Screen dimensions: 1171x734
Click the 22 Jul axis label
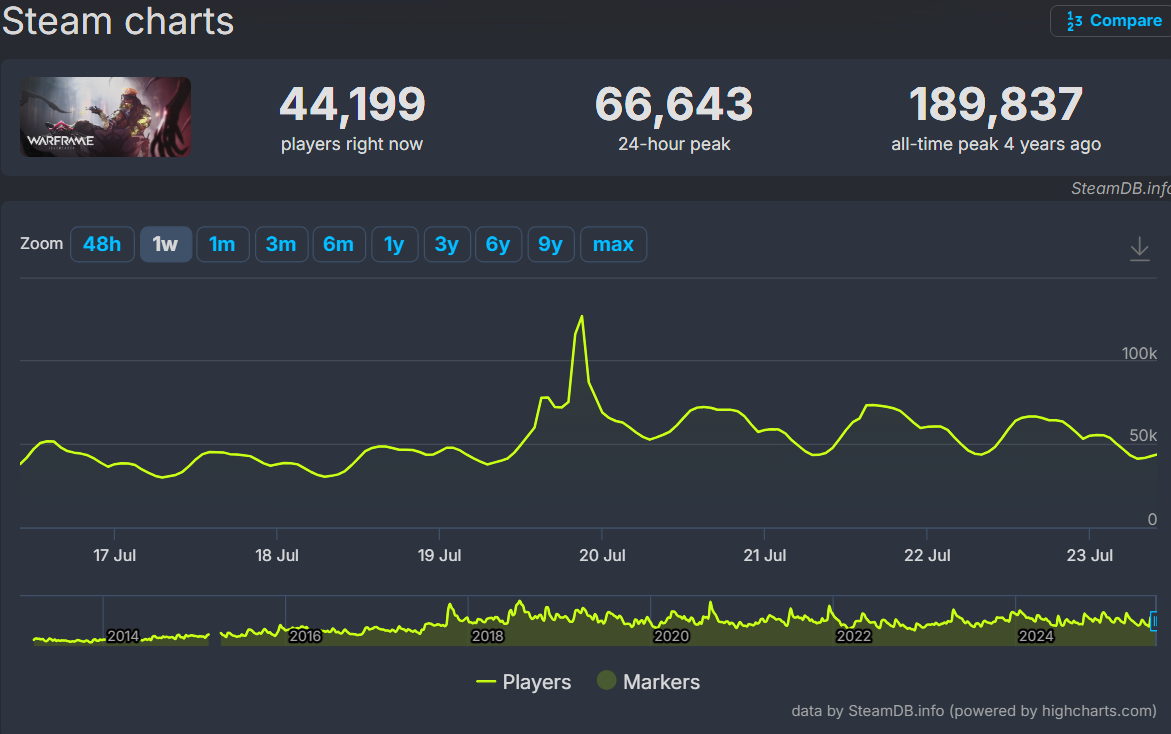927,556
